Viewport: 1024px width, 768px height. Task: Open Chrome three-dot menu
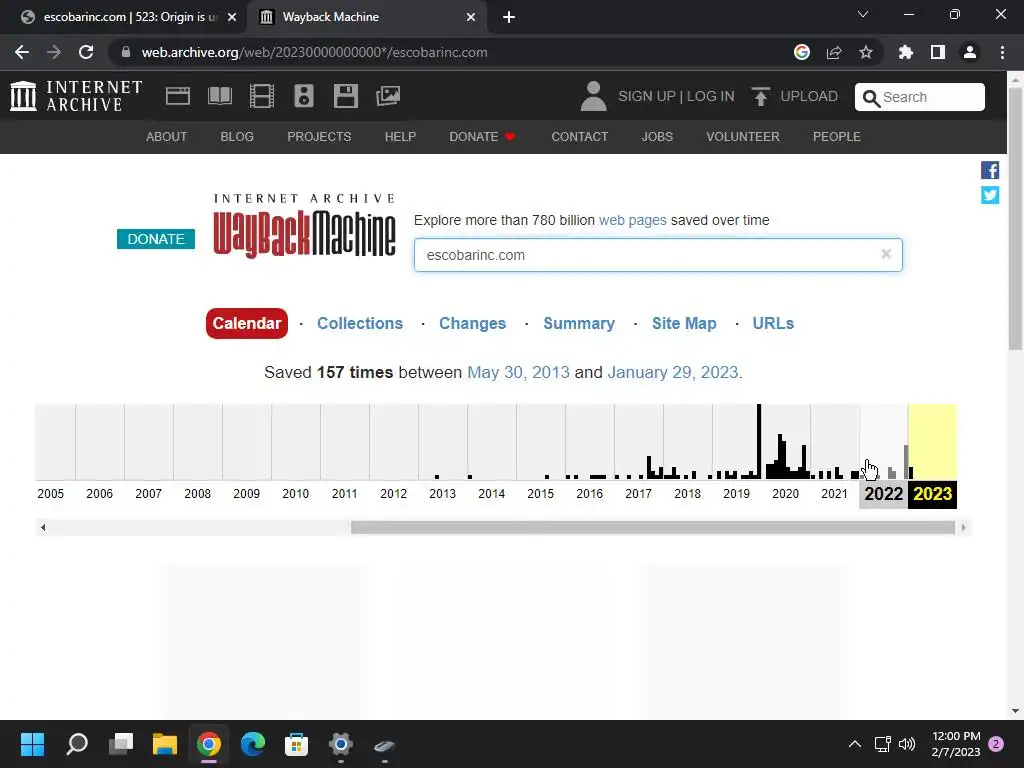[1002, 52]
